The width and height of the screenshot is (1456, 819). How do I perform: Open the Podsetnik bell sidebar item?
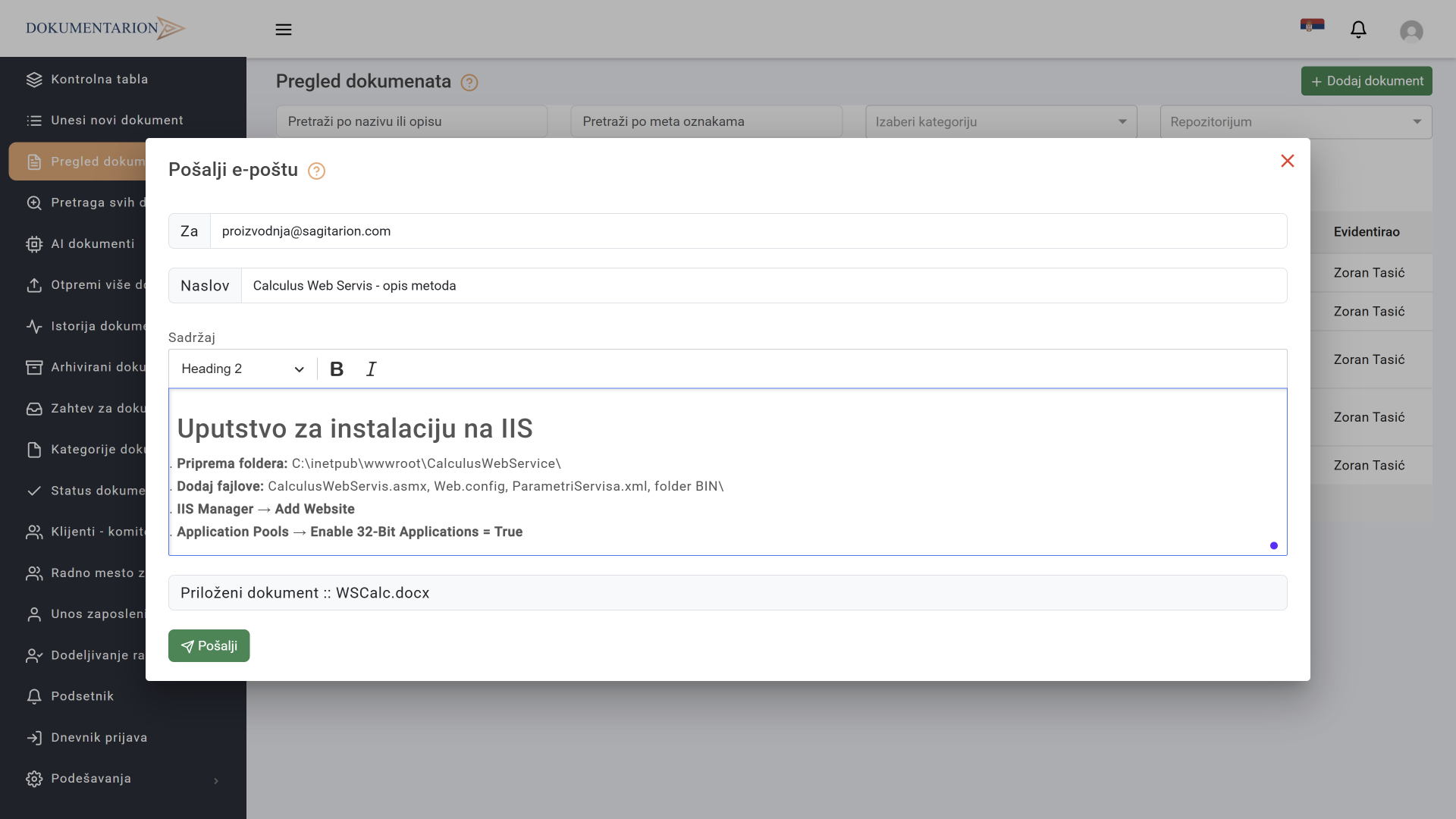click(82, 696)
